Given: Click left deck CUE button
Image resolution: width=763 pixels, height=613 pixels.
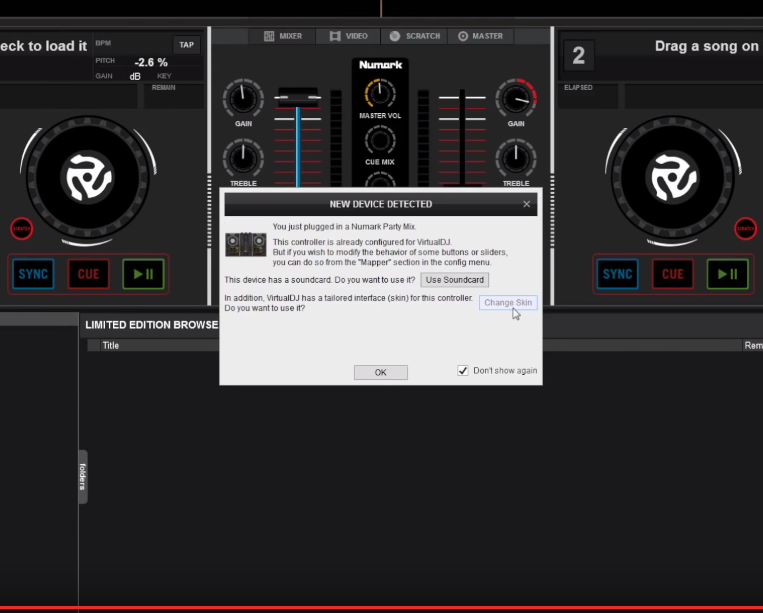Looking at the screenshot, I should click(x=89, y=274).
